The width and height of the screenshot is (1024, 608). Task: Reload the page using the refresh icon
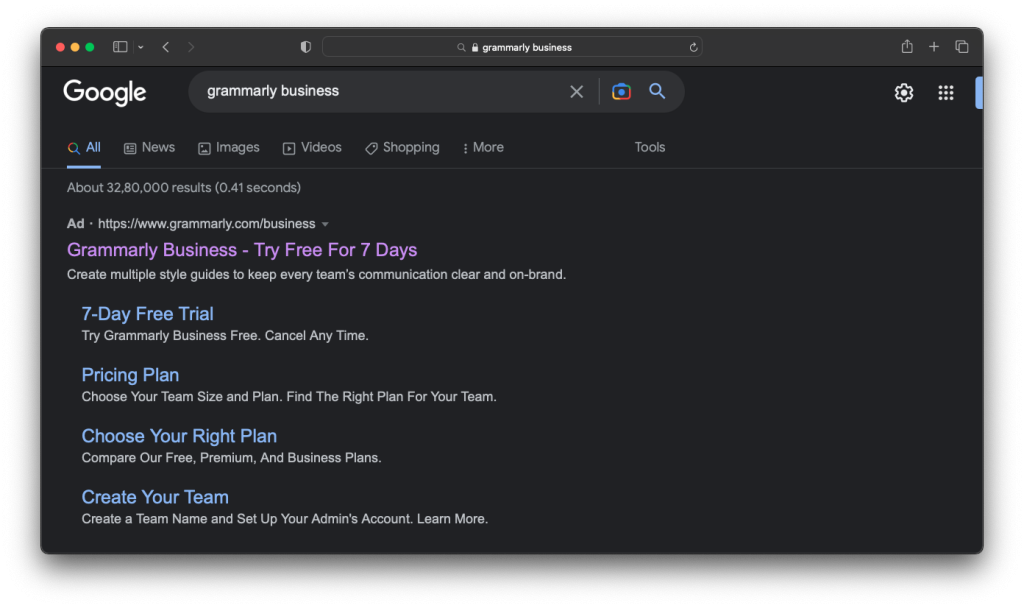pos(694,47)
